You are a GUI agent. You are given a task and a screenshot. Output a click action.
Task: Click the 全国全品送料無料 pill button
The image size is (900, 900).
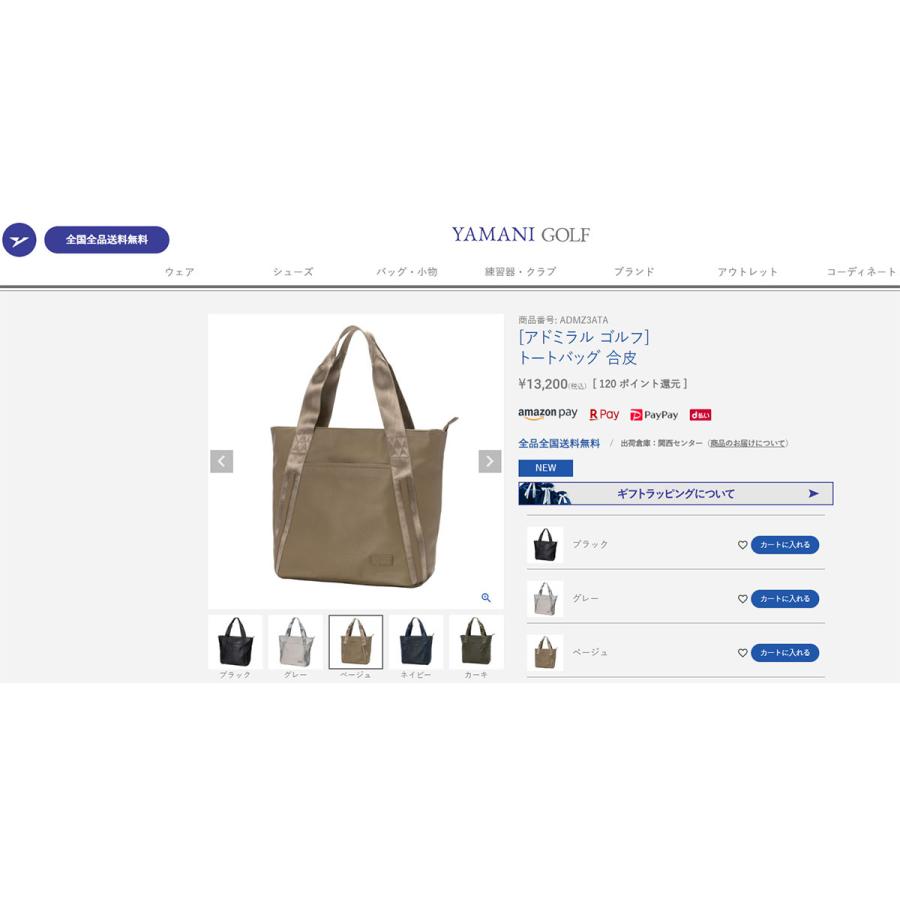tap(107, 240)
